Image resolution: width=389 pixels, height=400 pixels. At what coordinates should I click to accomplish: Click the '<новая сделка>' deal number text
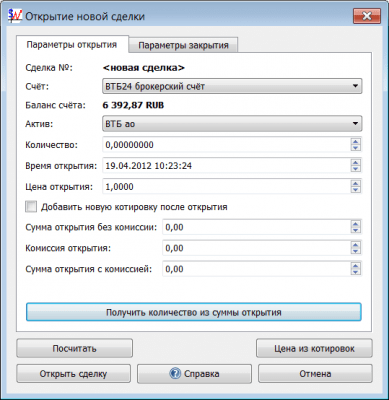[144, 68]
